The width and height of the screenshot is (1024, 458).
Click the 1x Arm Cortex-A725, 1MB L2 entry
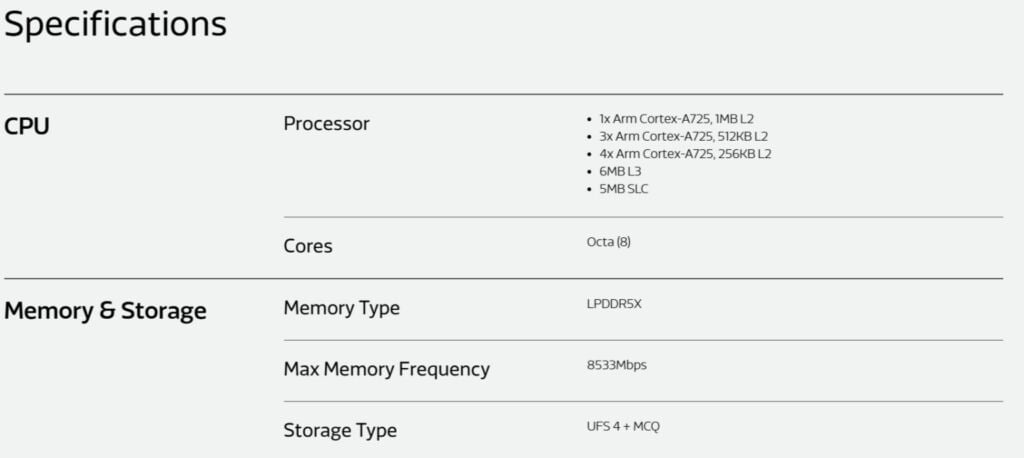pos(677,120)
